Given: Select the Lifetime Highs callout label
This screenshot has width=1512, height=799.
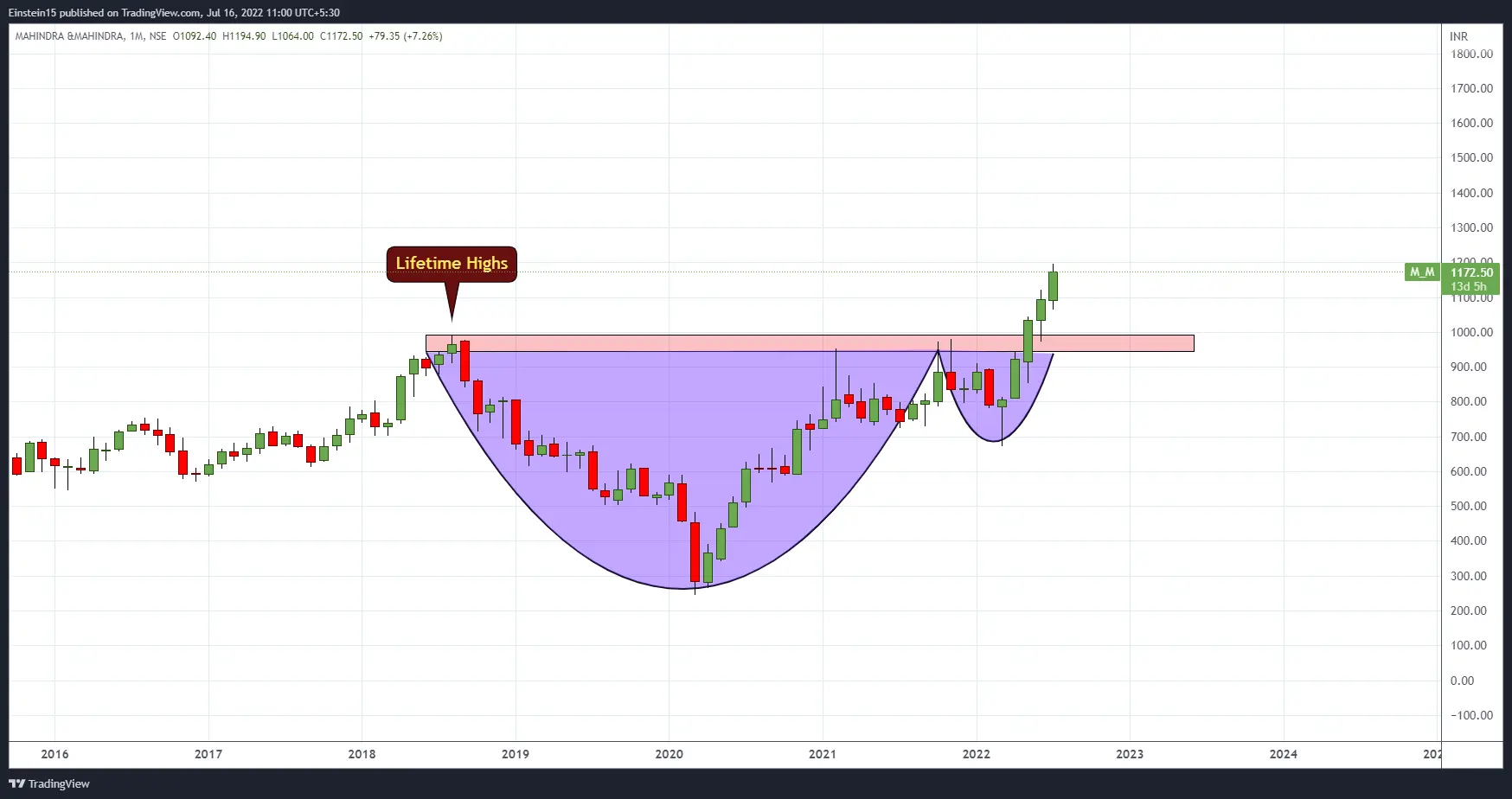Looking at the screenshot, I should tap(452, 264).
